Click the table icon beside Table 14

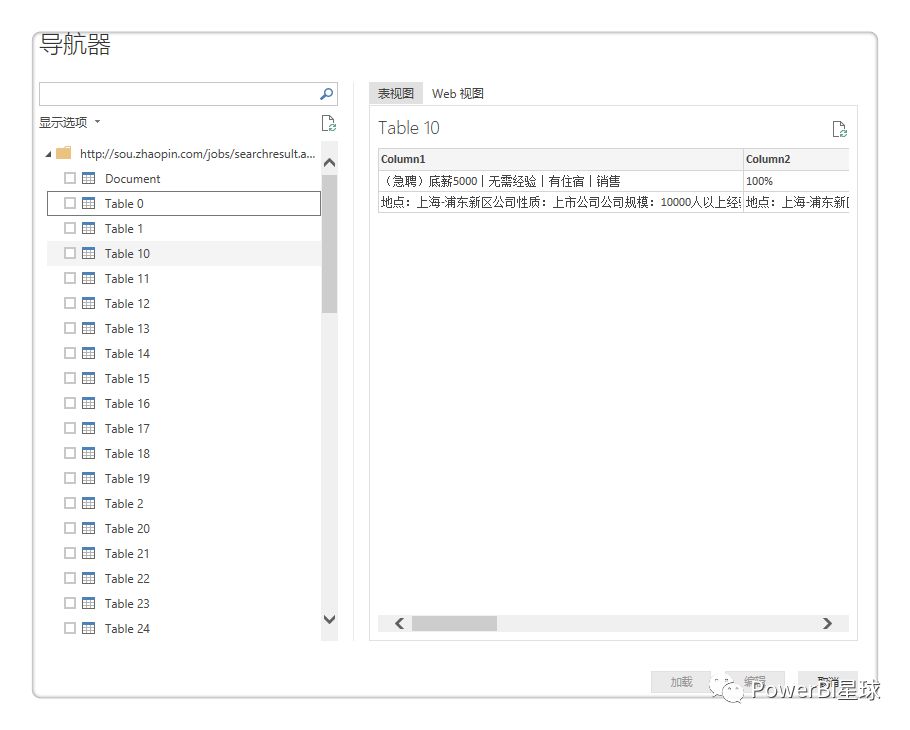tap(88, 353)
